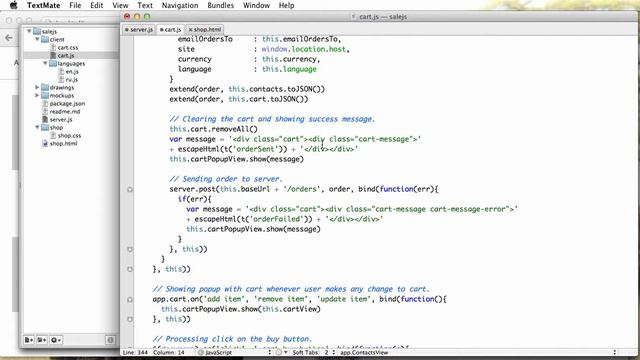Click the drawings folder icon
This screenshot has width=640, height=360.
pyautogui.click(x=45, y=87)
